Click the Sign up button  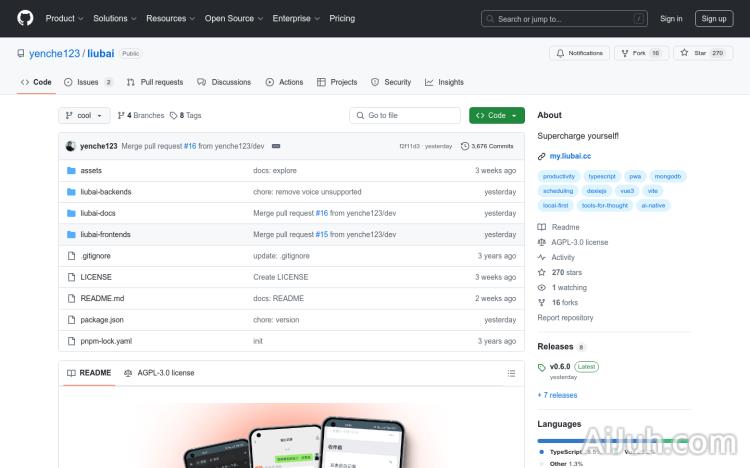pyautogui.click(x=714, y=18)
